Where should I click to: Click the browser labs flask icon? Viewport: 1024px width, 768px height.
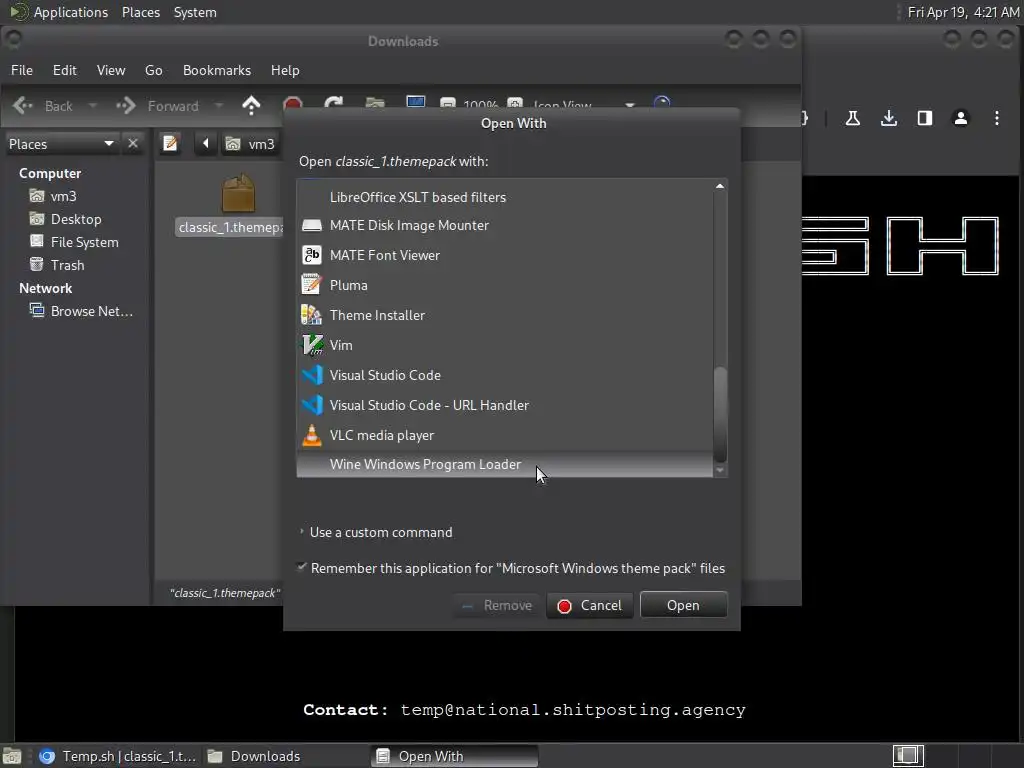point(852,118)
